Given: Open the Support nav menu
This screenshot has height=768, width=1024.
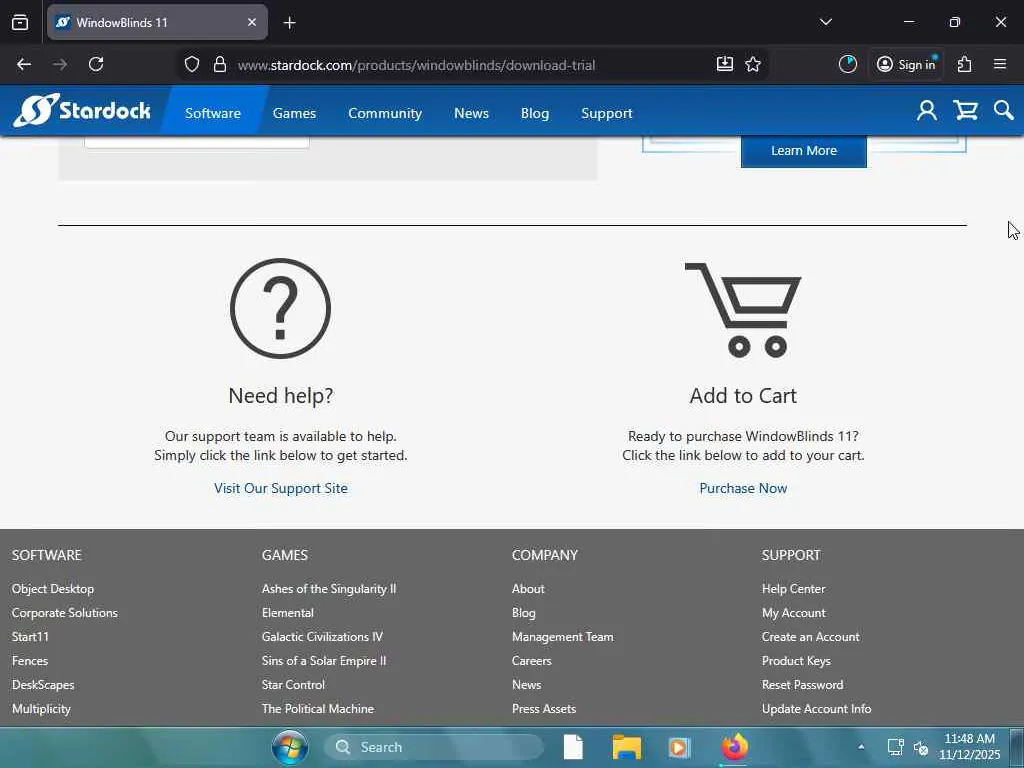Looking at the screenshot, I should pos(607,113).
